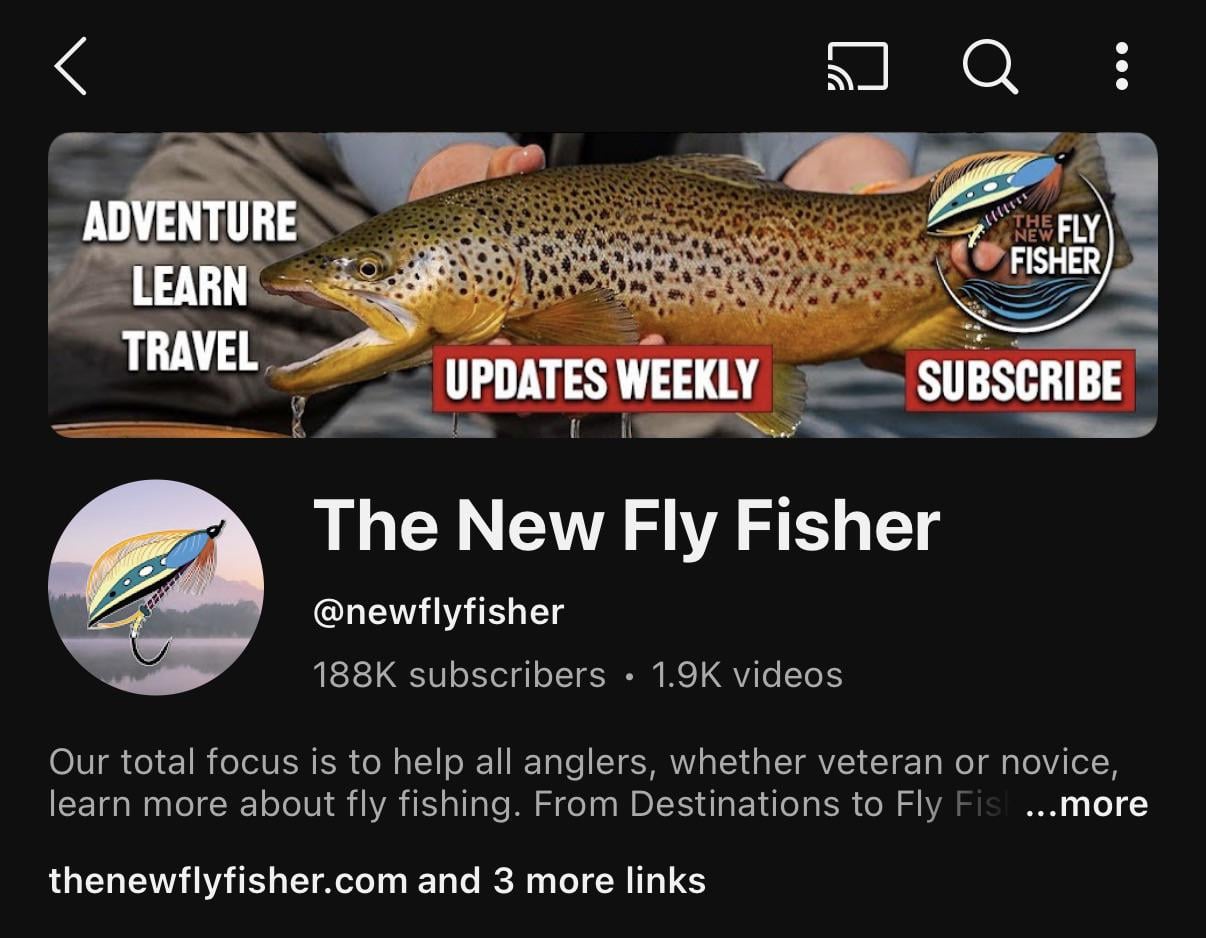The image size is (1206, 938).
Task: Select the @newflyfisher handle
Action: (439, 611)
